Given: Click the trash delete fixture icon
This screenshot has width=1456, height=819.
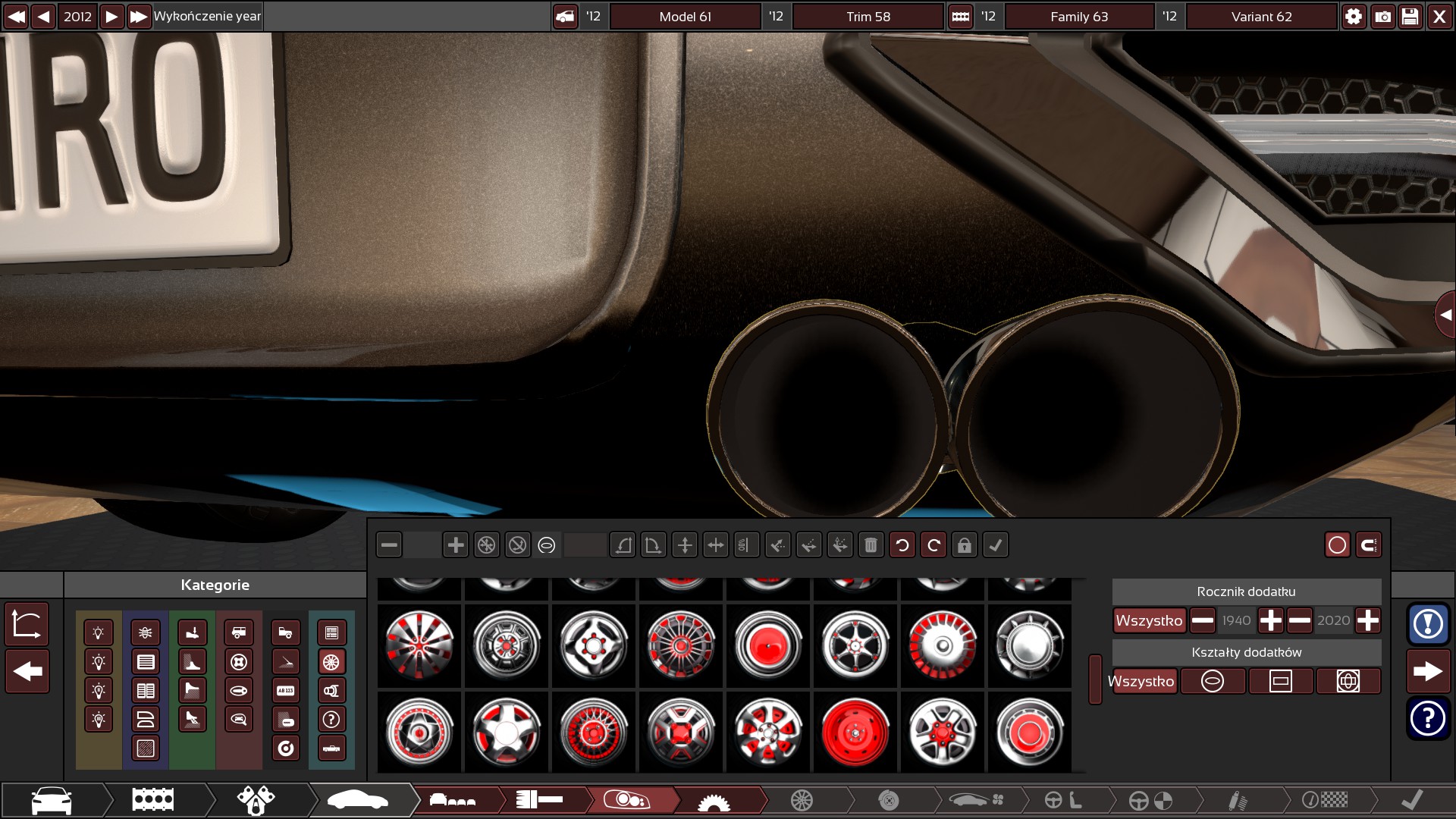Looking at the screenshot, I should pos(871,545).
